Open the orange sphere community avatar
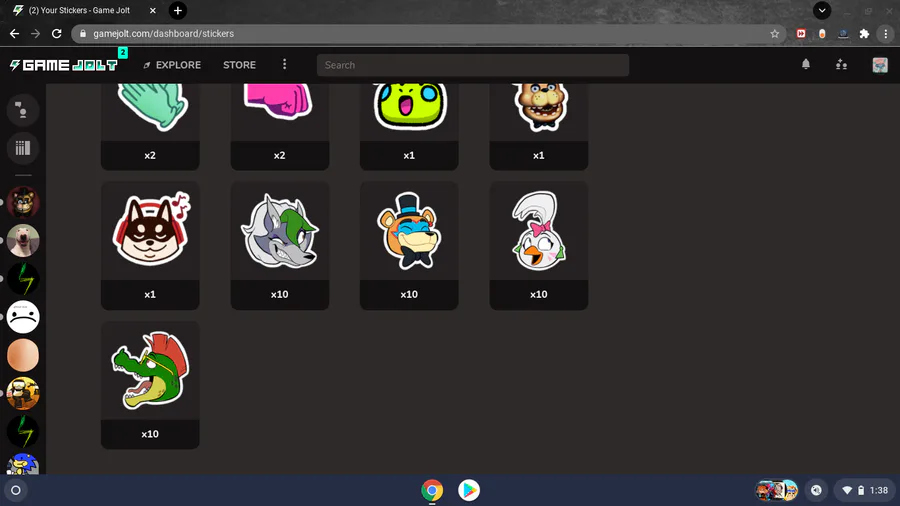The image size is (900, 506). pyautogui.click(x=23, y=355)
